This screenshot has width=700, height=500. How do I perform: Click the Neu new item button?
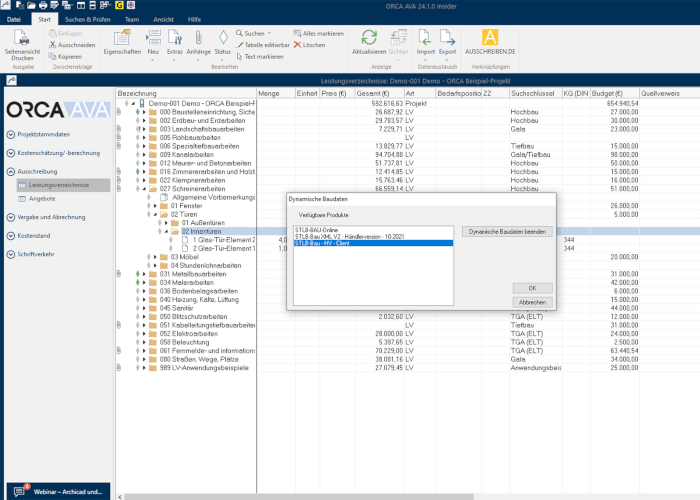(153, 45)
